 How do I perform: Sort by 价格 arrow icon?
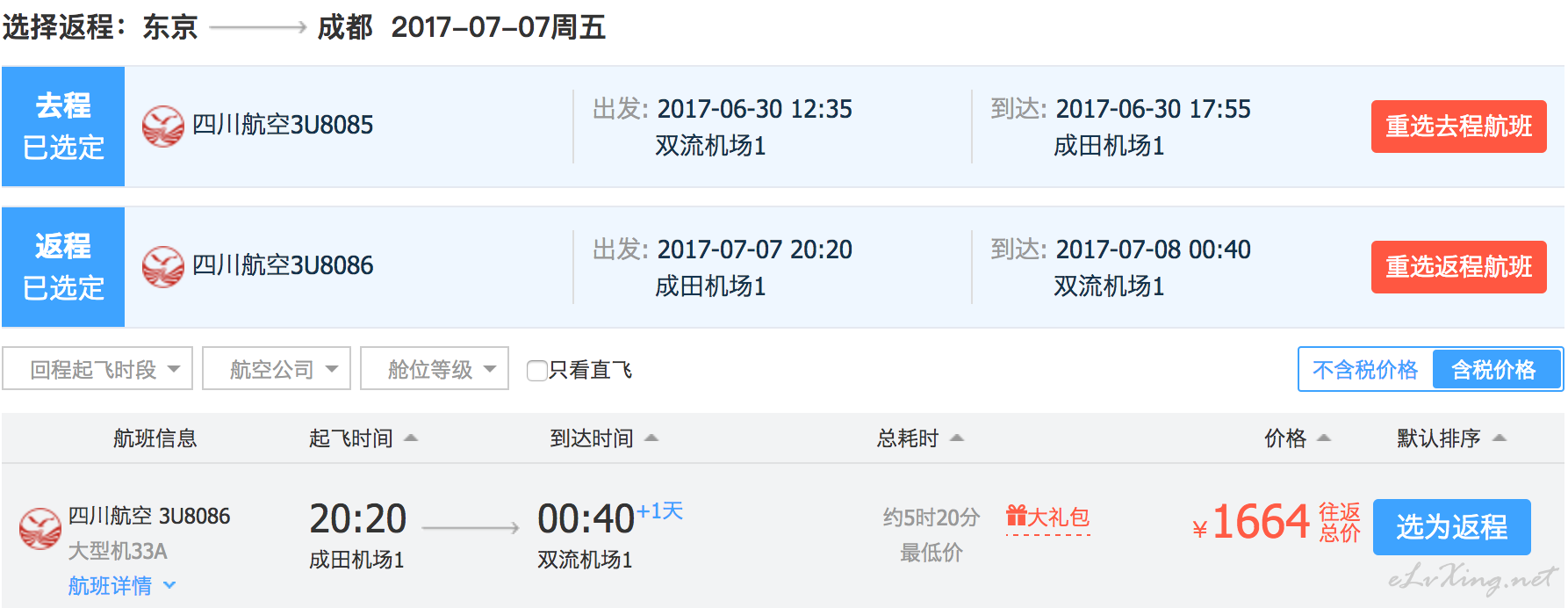click(x=1324, y=438)
